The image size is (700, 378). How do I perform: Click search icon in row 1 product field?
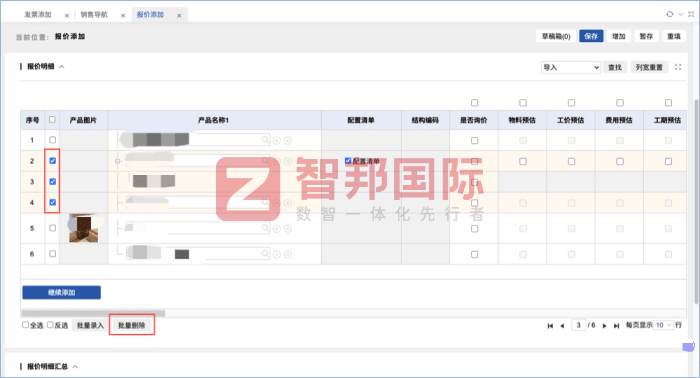tap(265, 140)
